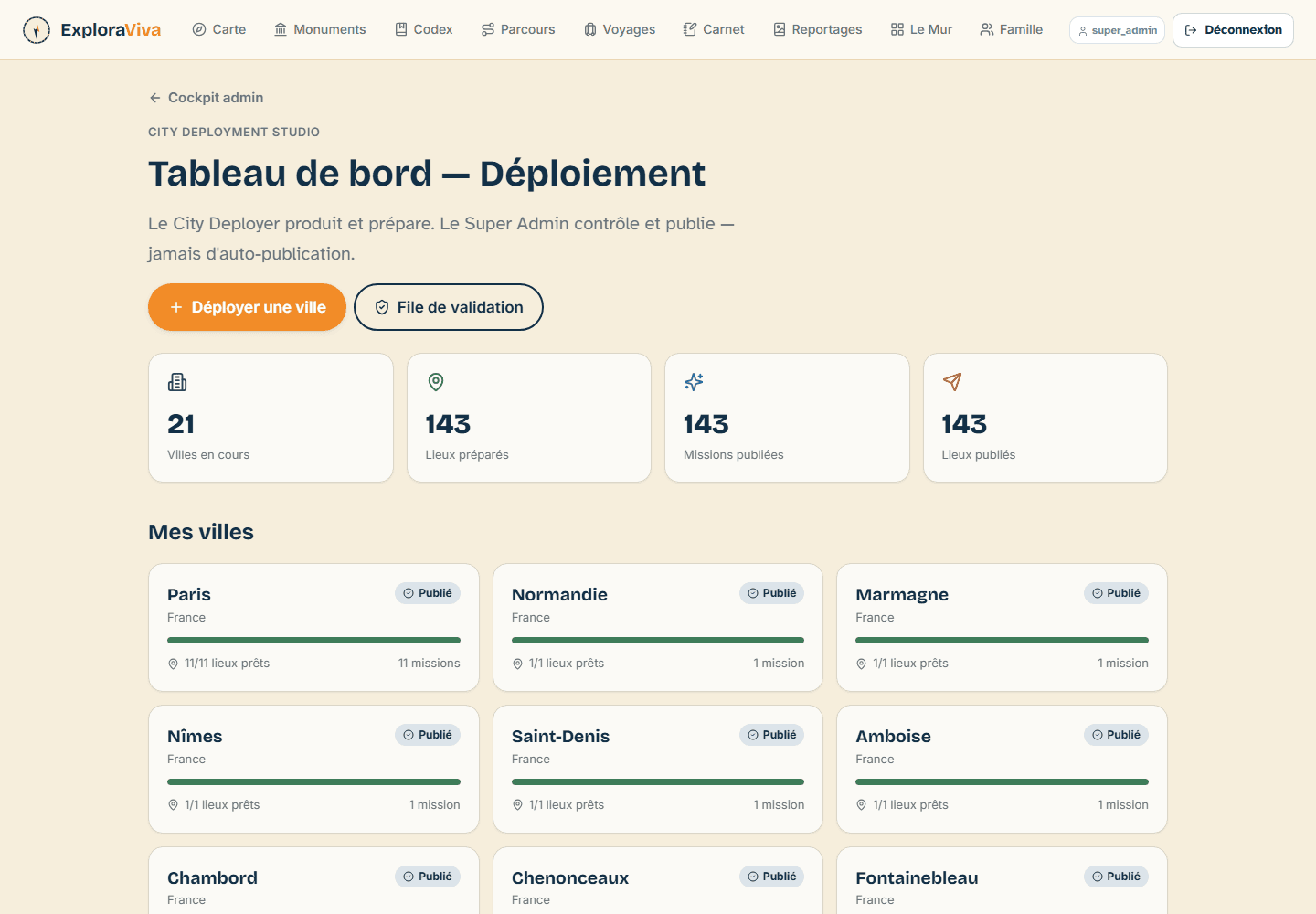The width and height of the screenshot is (1316, 914).
Task: Click the Saint-Denis city title
Action: (560, 737)
